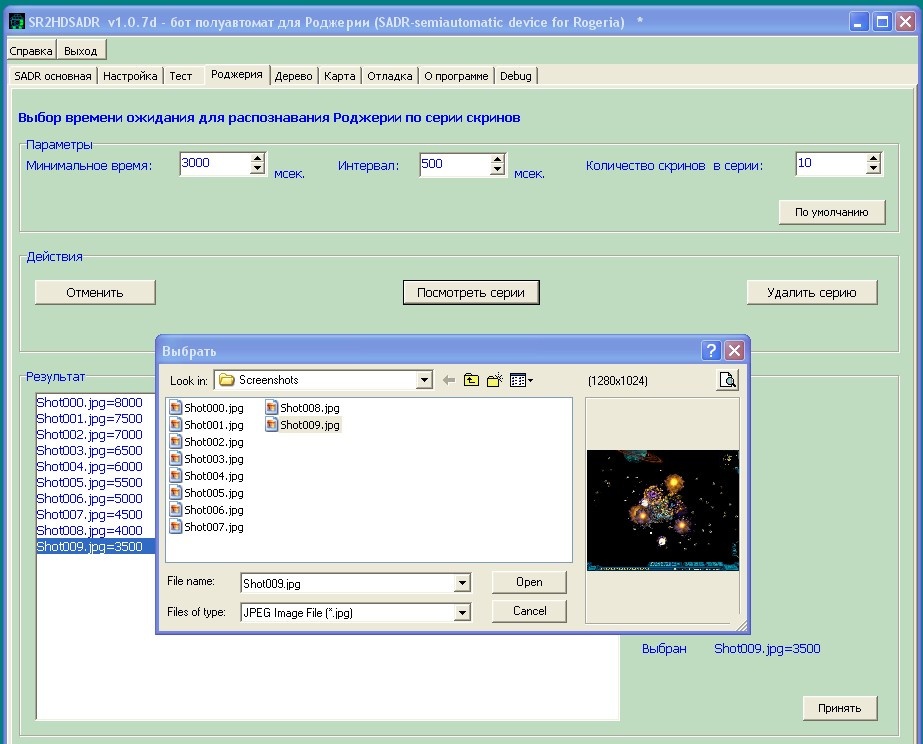
Task: Select the Роджерия tab
Action: pos(237,74)
